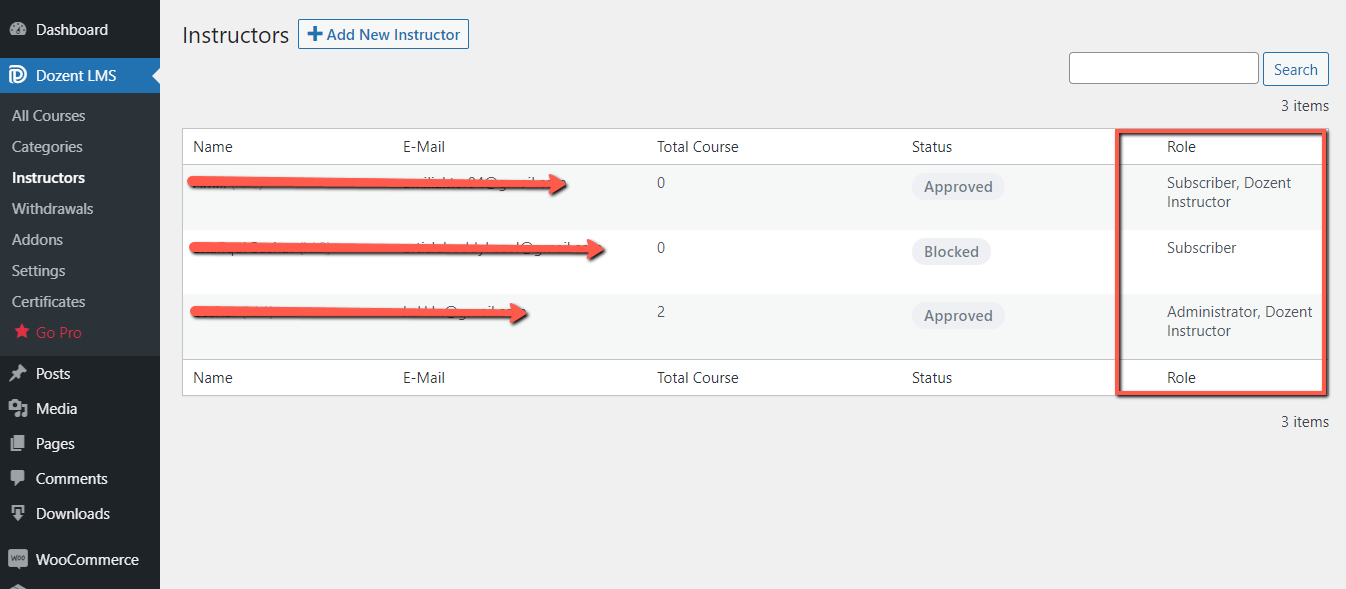Screen dimensions: 1346x589
Task: Click the Media icon in sidebar
Action: (x=18, y=409)
